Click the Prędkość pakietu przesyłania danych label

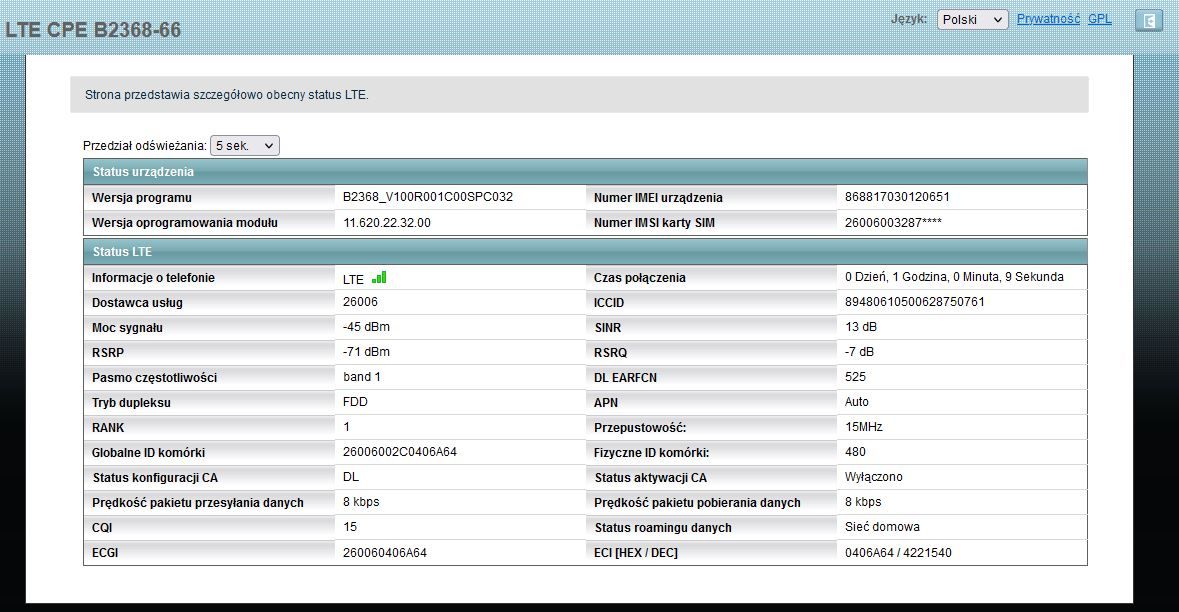(198, 502)
